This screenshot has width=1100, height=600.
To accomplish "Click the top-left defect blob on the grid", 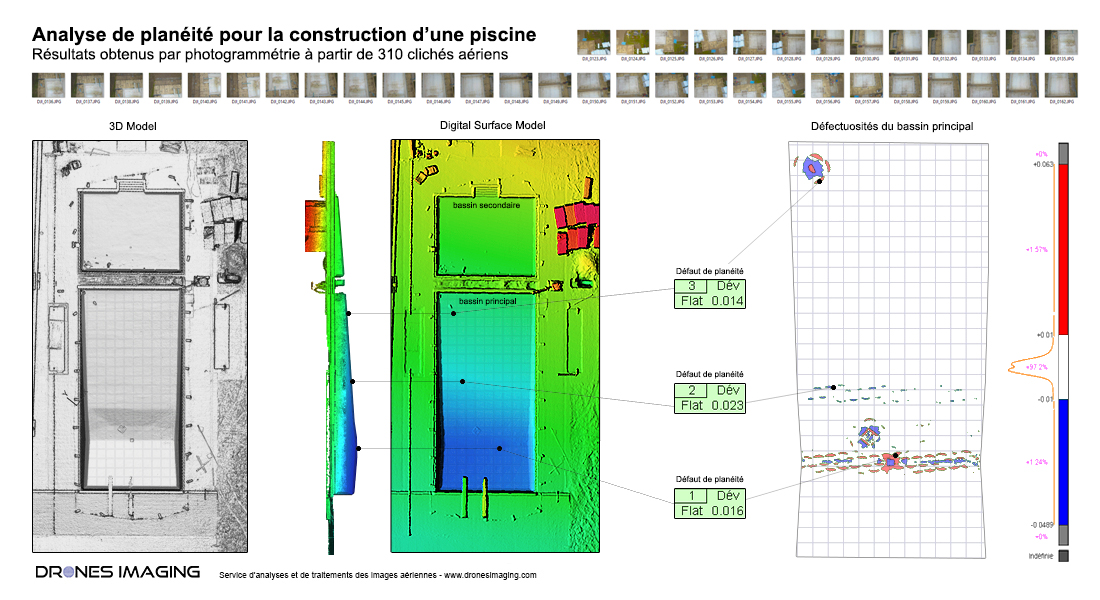I will click(812, 167).
